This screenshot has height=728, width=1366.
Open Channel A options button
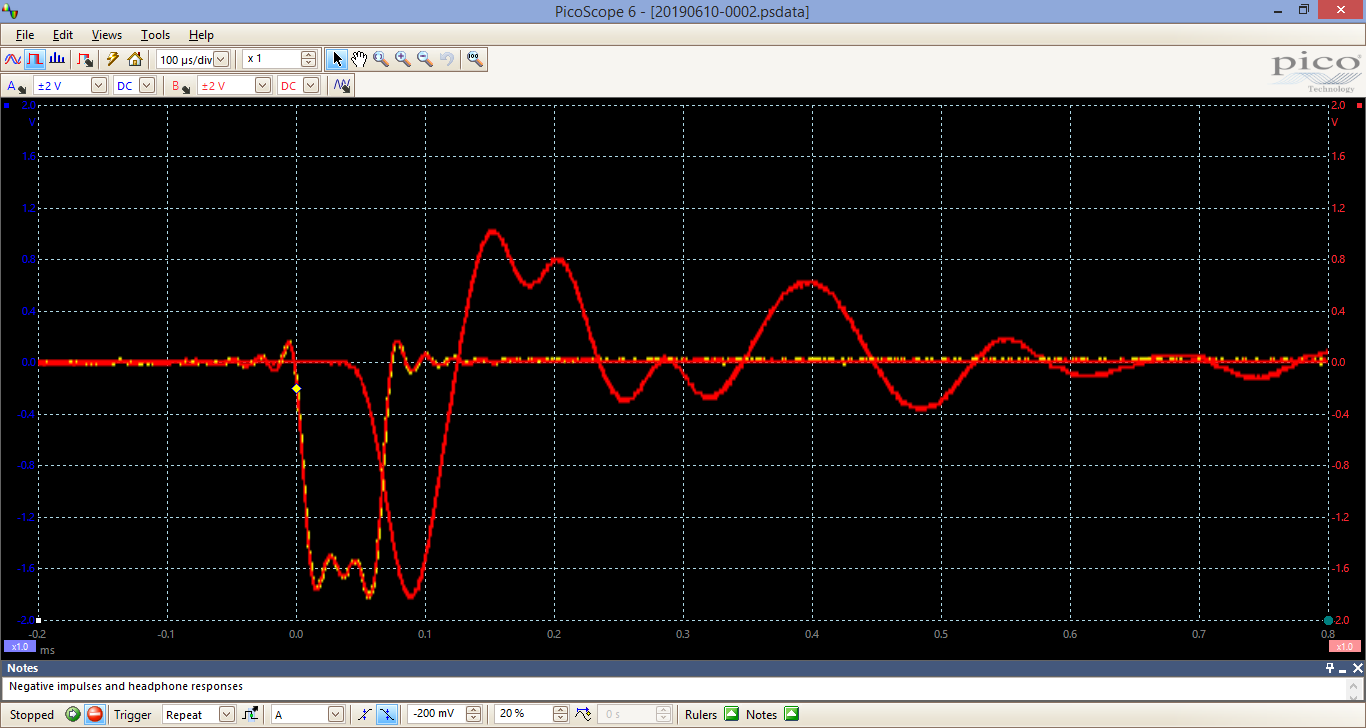(17, 86)
